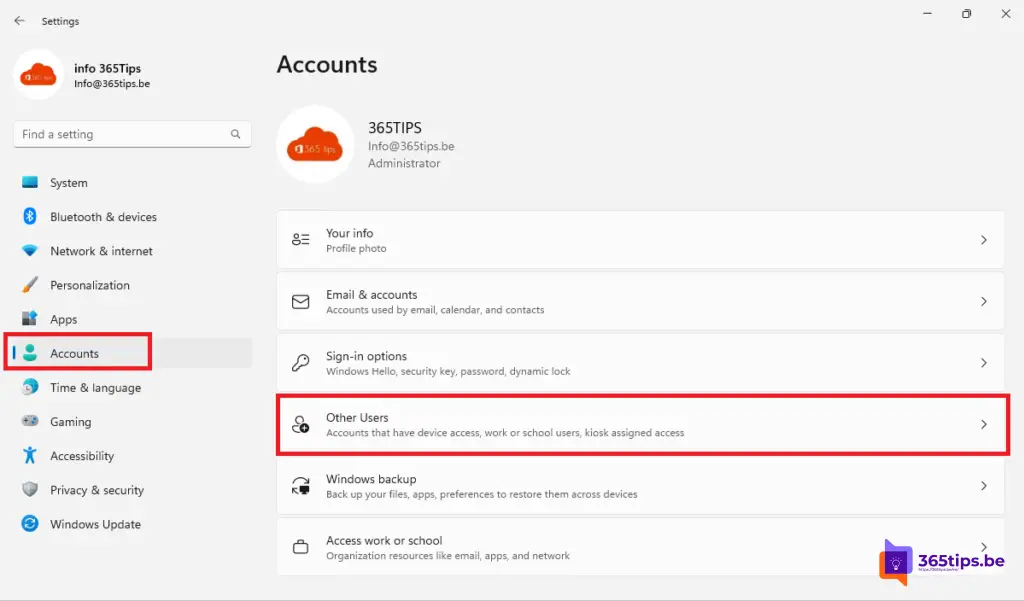Image resolution: width=1024 pixels, height=601 pixels.
Task: Click the Network & internet Wi-Fi icon
Action: [x=30, y=251]
